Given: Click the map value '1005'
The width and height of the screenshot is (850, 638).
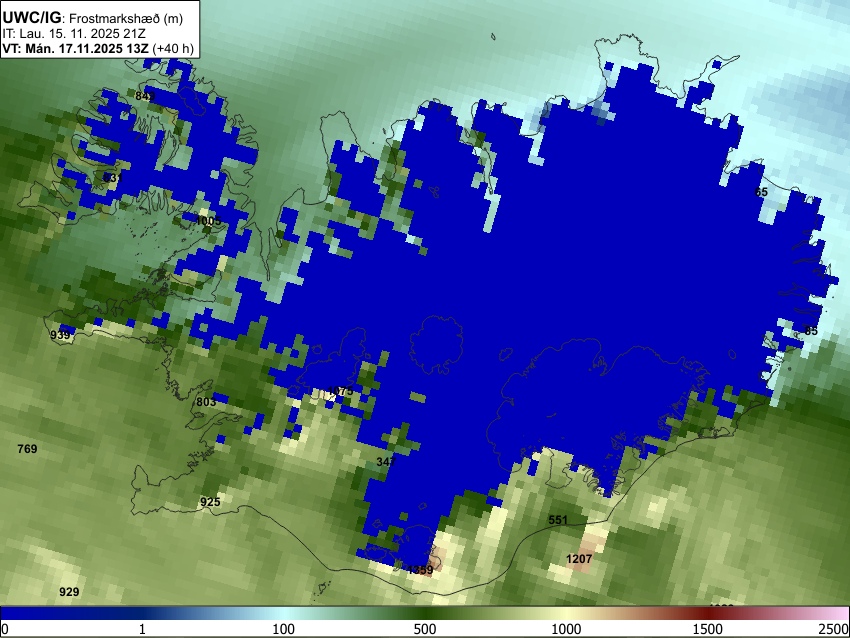Looking at the screenshot, I should click(x=208, y=221).
